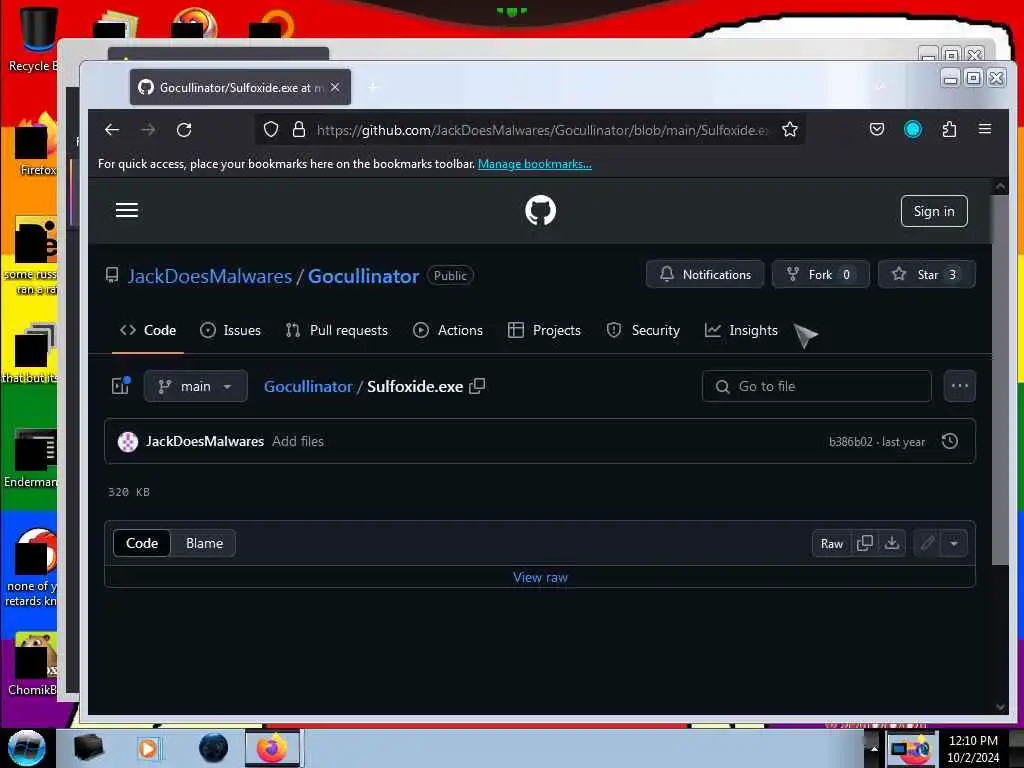Expand the file tree side panel

tap(121, 386)
